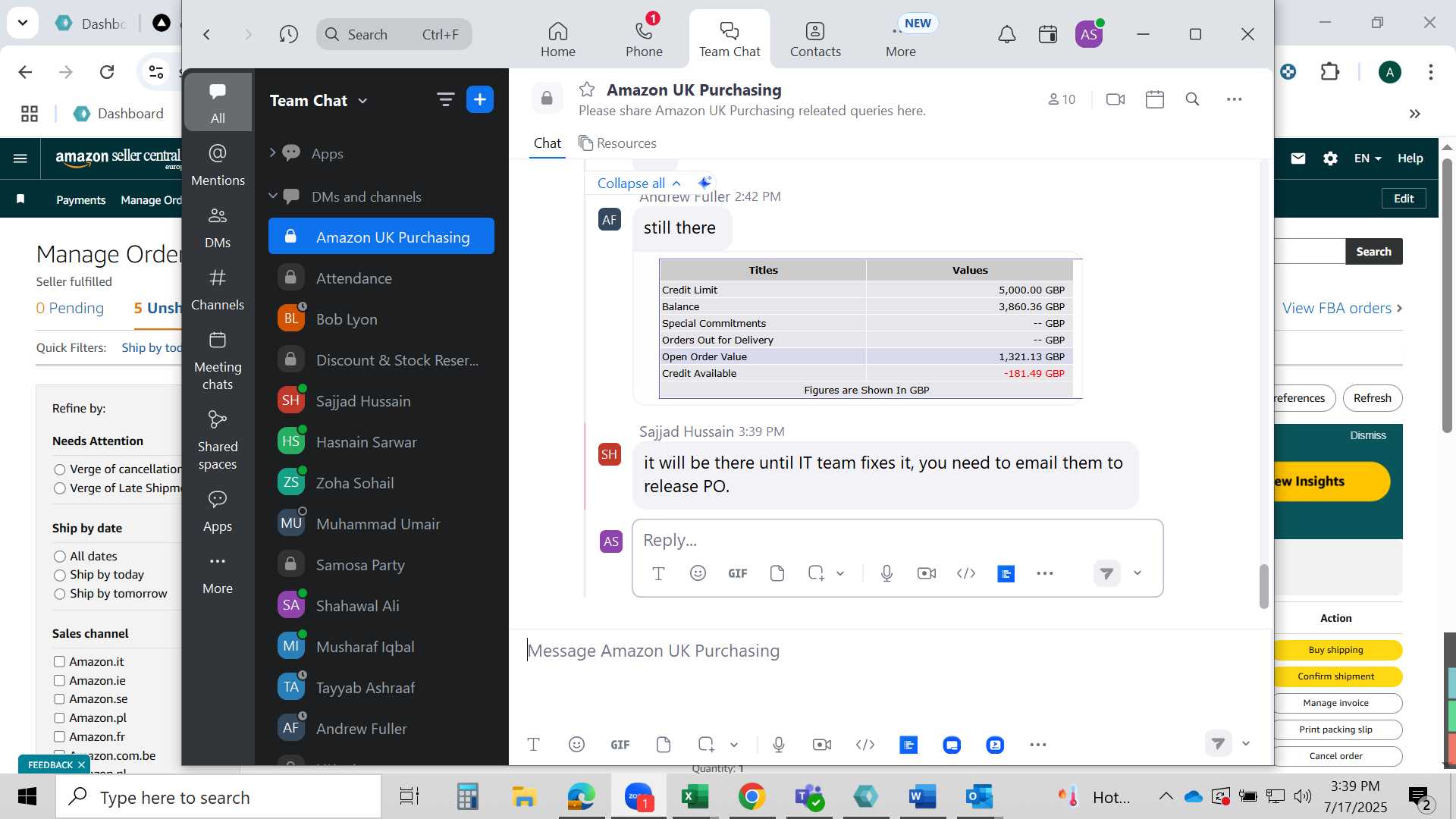Star the Amazon UK Purchasing channel
Screen dimensions: 1456x819
pos(587,89)
